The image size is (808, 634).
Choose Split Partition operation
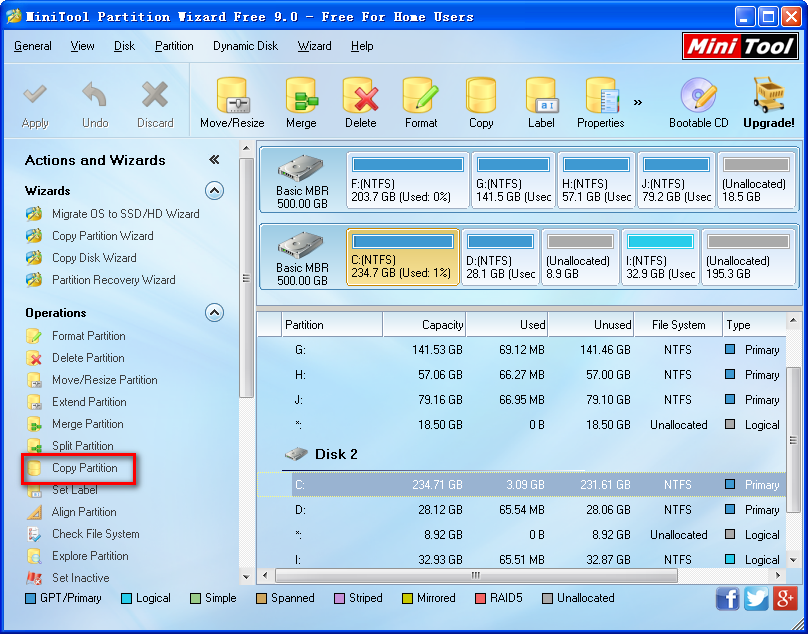coord(82,446)
